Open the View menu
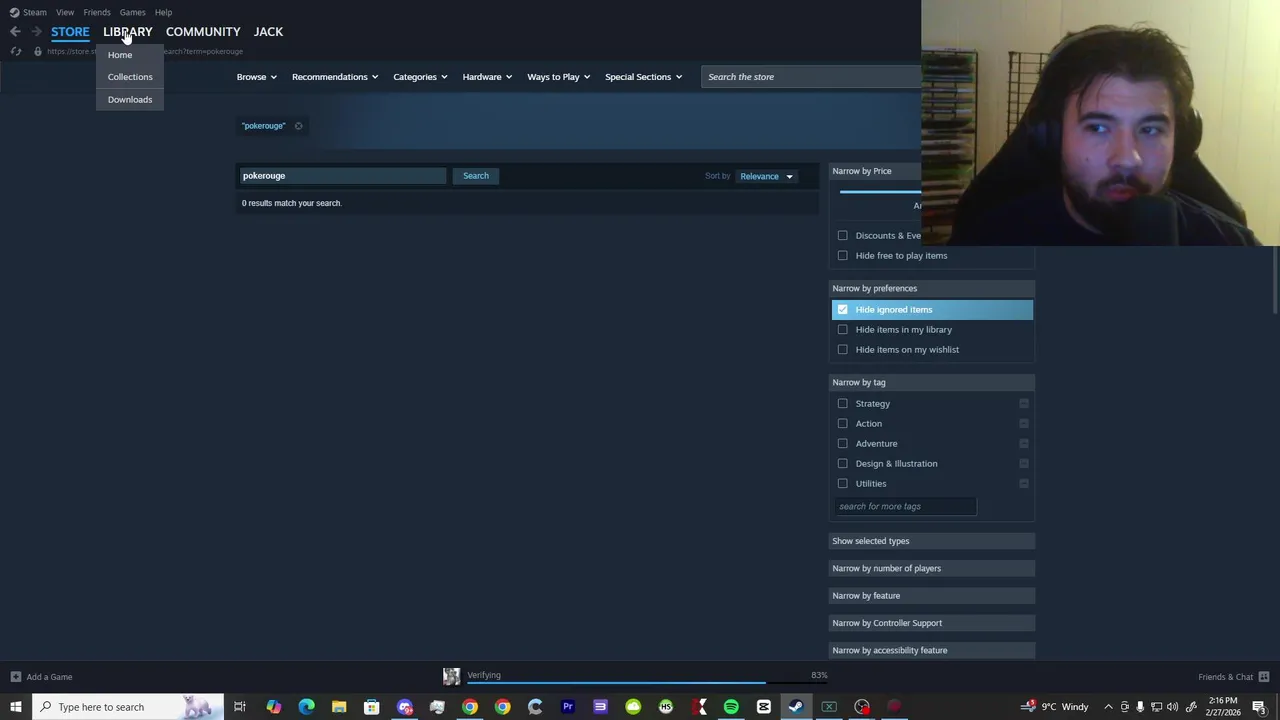The height and width of the screenshot is (720, 1280). 65,12
